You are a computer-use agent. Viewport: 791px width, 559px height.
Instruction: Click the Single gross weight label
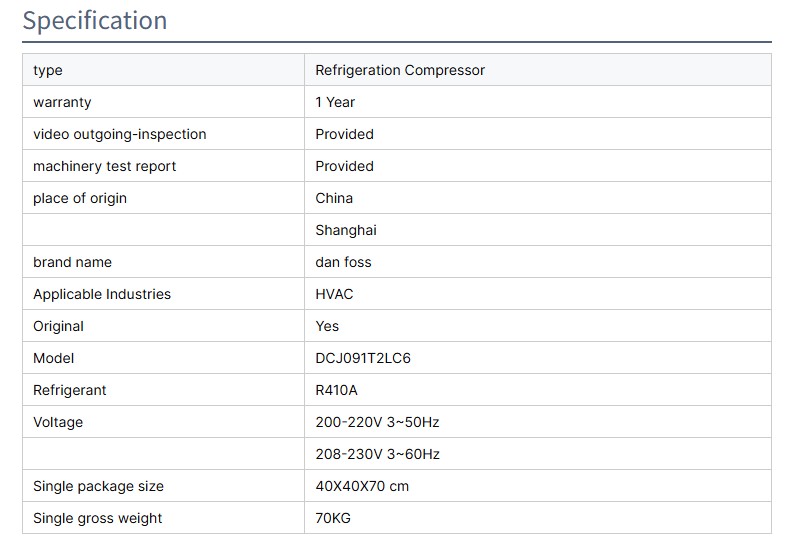98,518
